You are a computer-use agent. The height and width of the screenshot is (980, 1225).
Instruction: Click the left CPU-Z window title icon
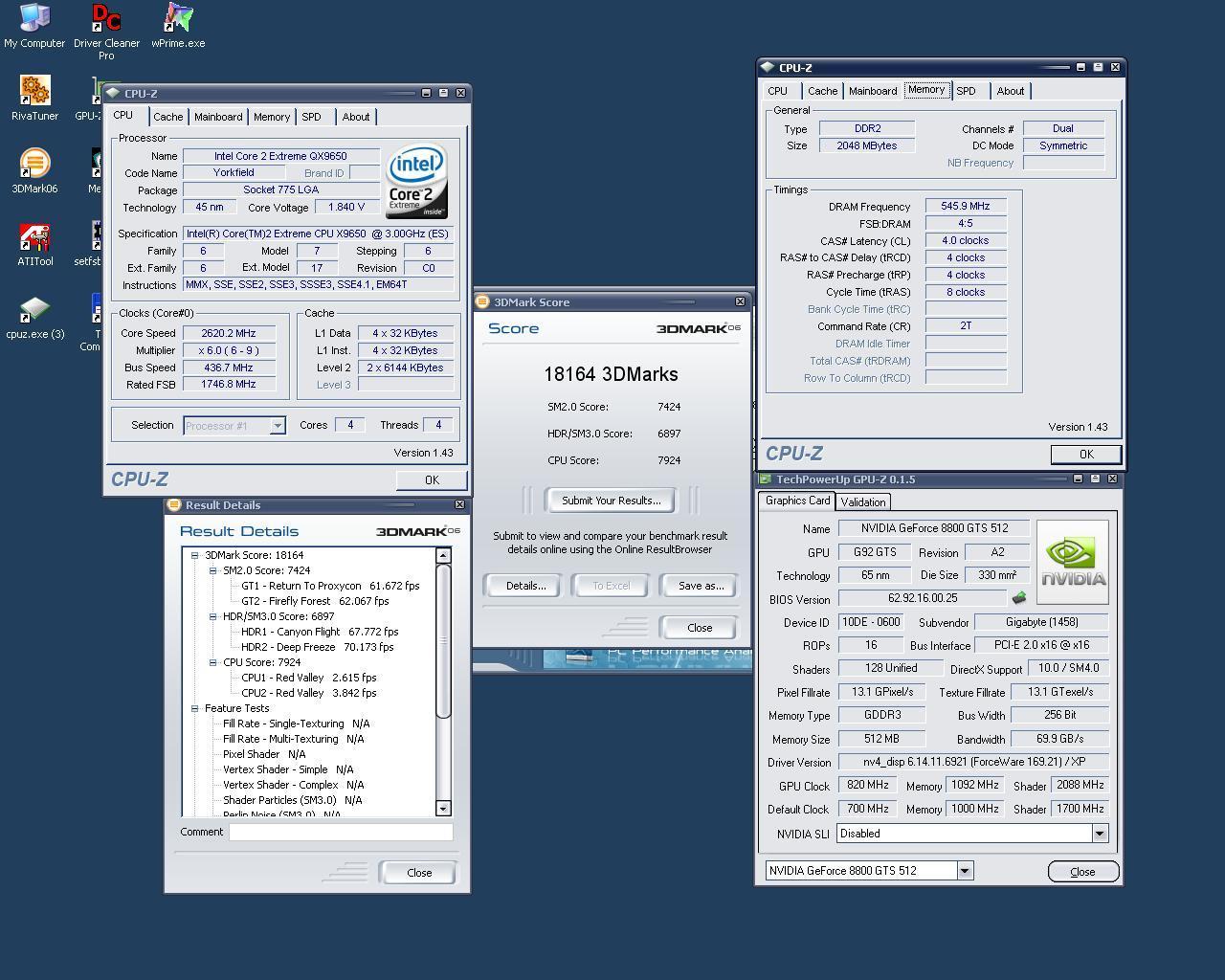pos(113,93)
